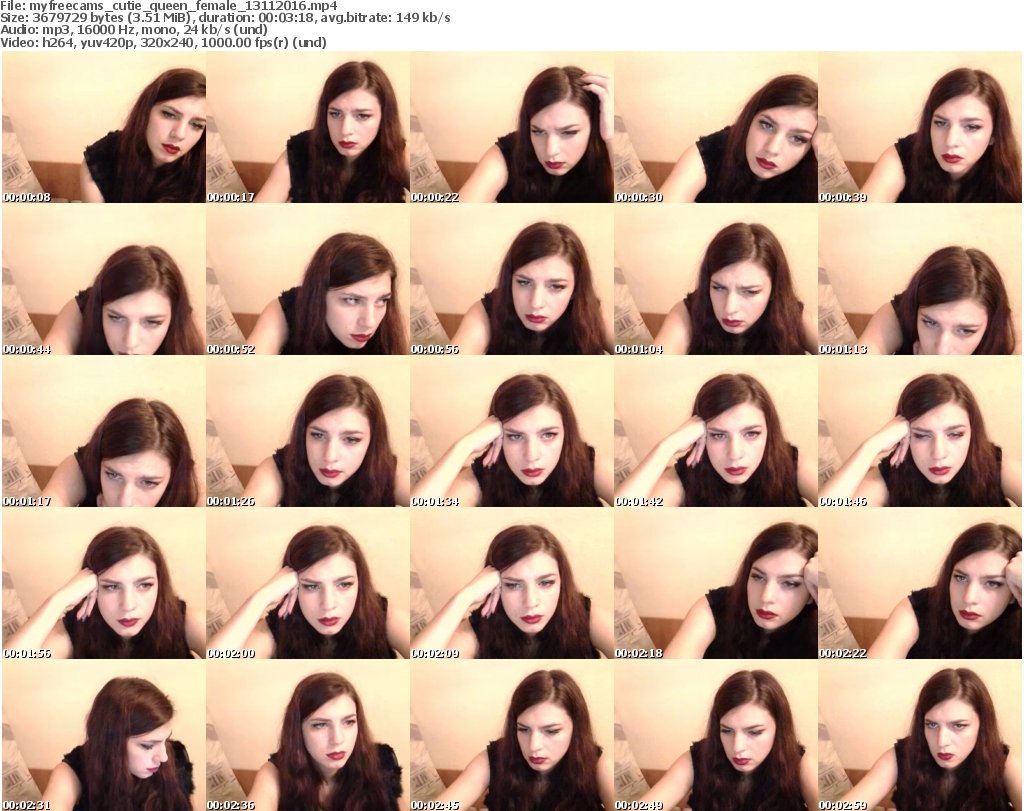Image resolution: width=1024 pixels, height=811 pixels.
Task: Pick the frame at 00:02:18
Action: click(x=716, y=584)
